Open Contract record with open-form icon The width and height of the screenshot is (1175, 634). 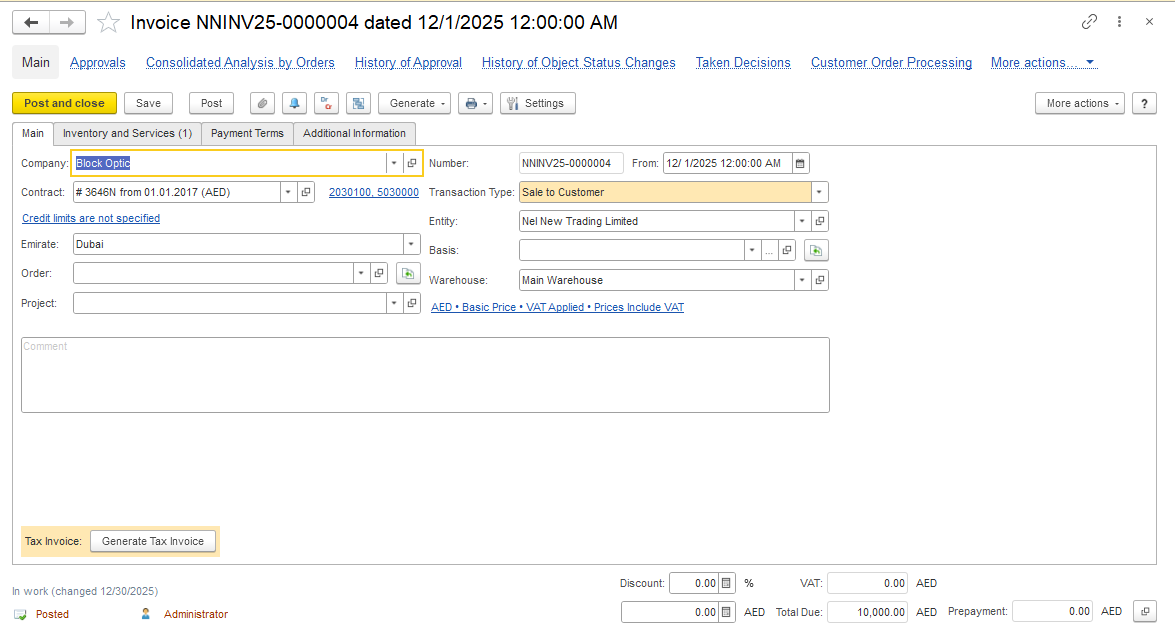coord(306,193)
